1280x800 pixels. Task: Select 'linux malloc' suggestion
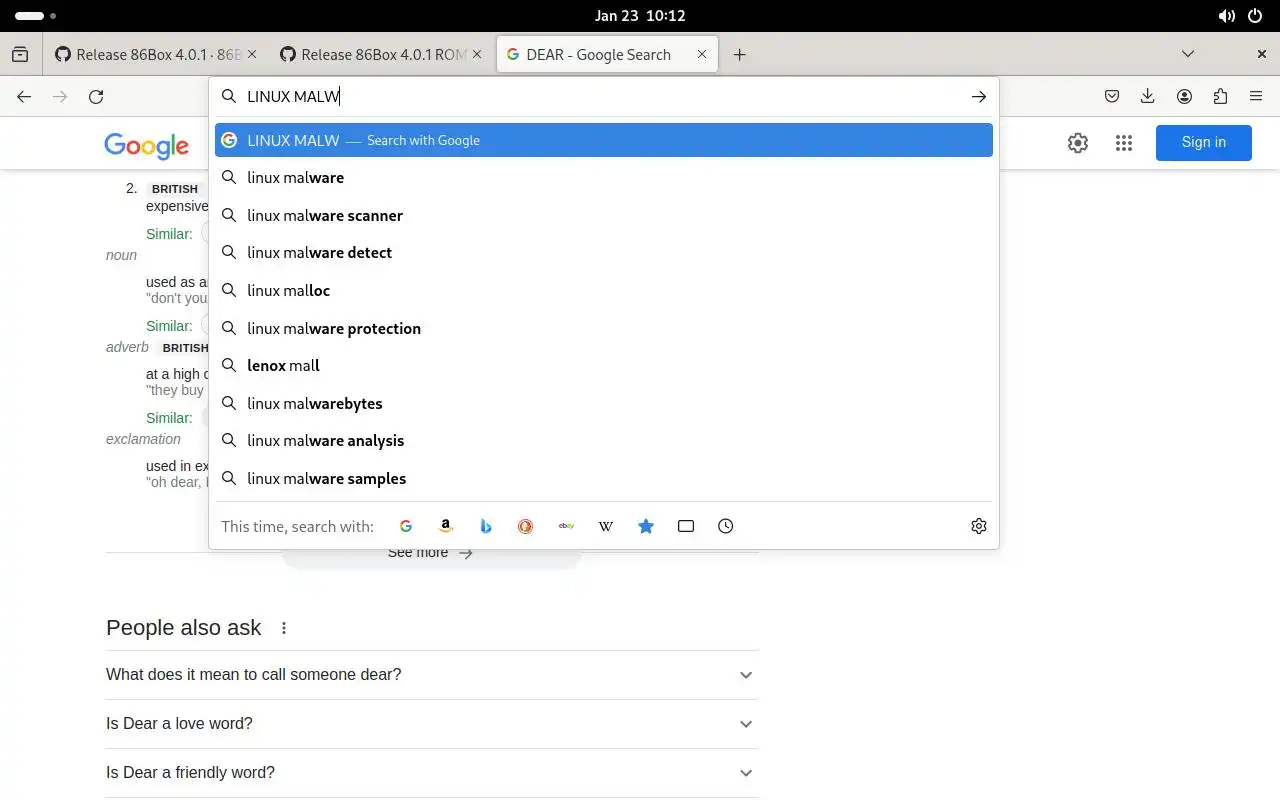[x=604, y=291]
